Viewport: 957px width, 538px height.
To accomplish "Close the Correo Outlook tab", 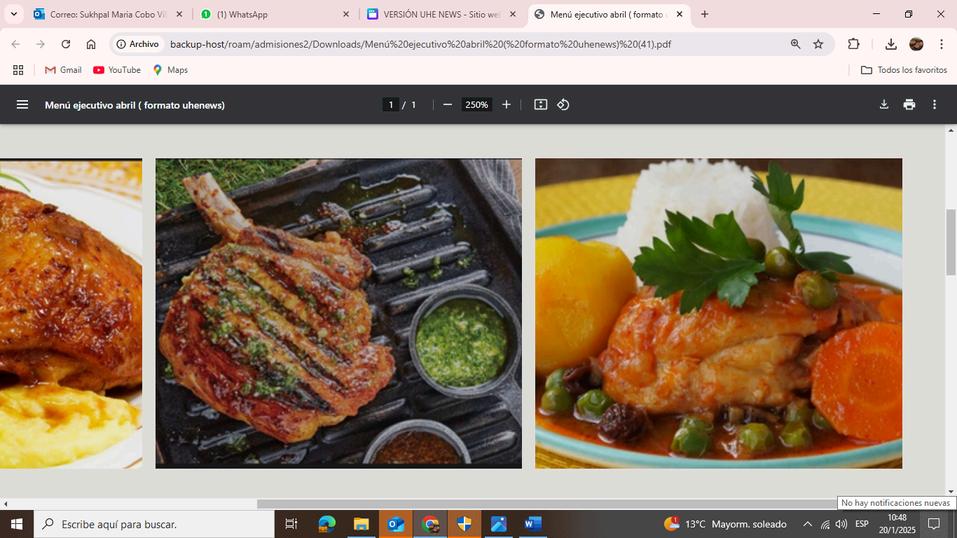I will (179, 14).
